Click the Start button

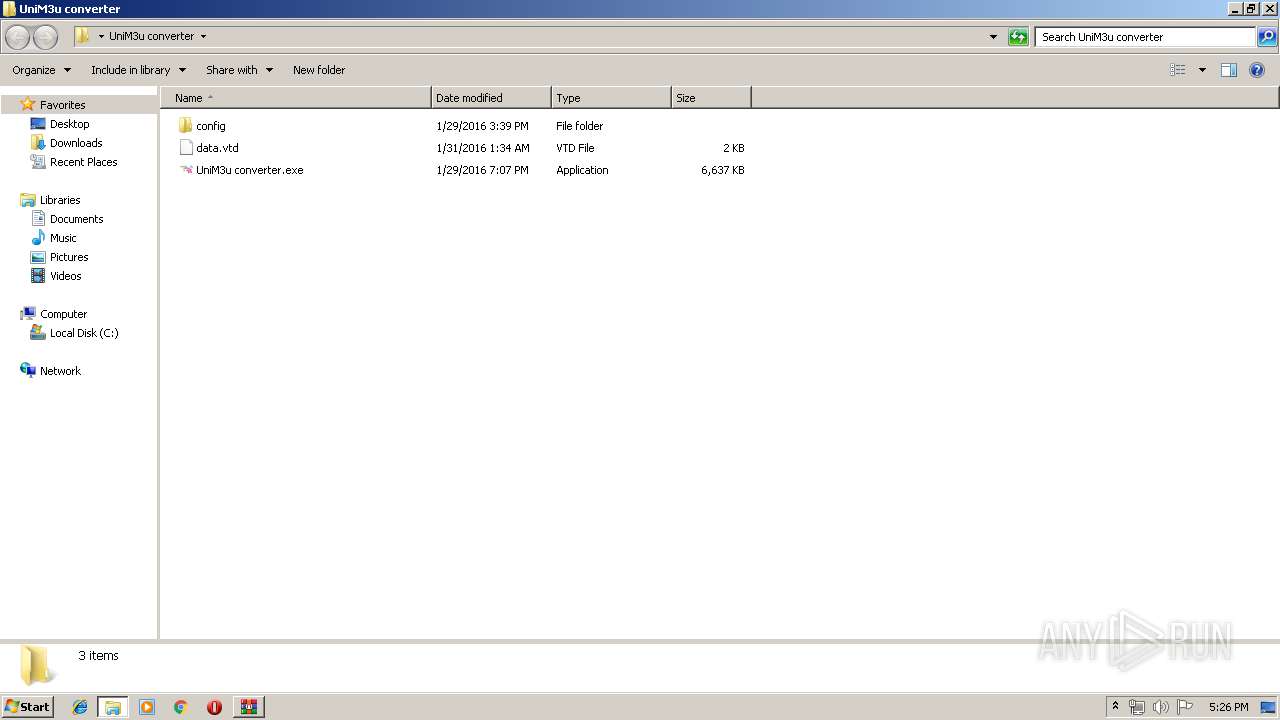pyautogui.click(x=27, y=707)
